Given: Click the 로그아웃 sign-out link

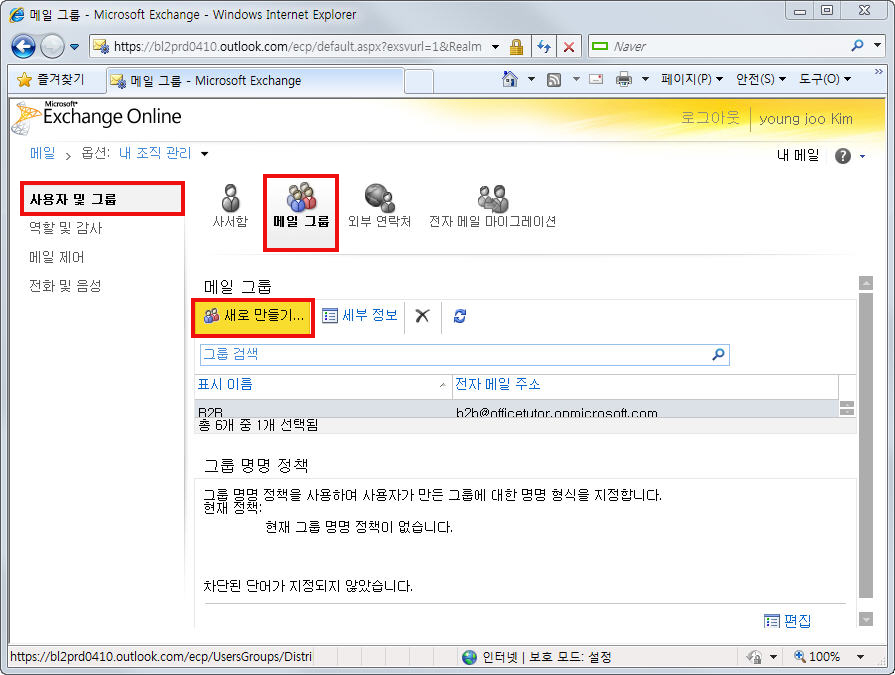Looking at the screenshot, I should [710, 118].
